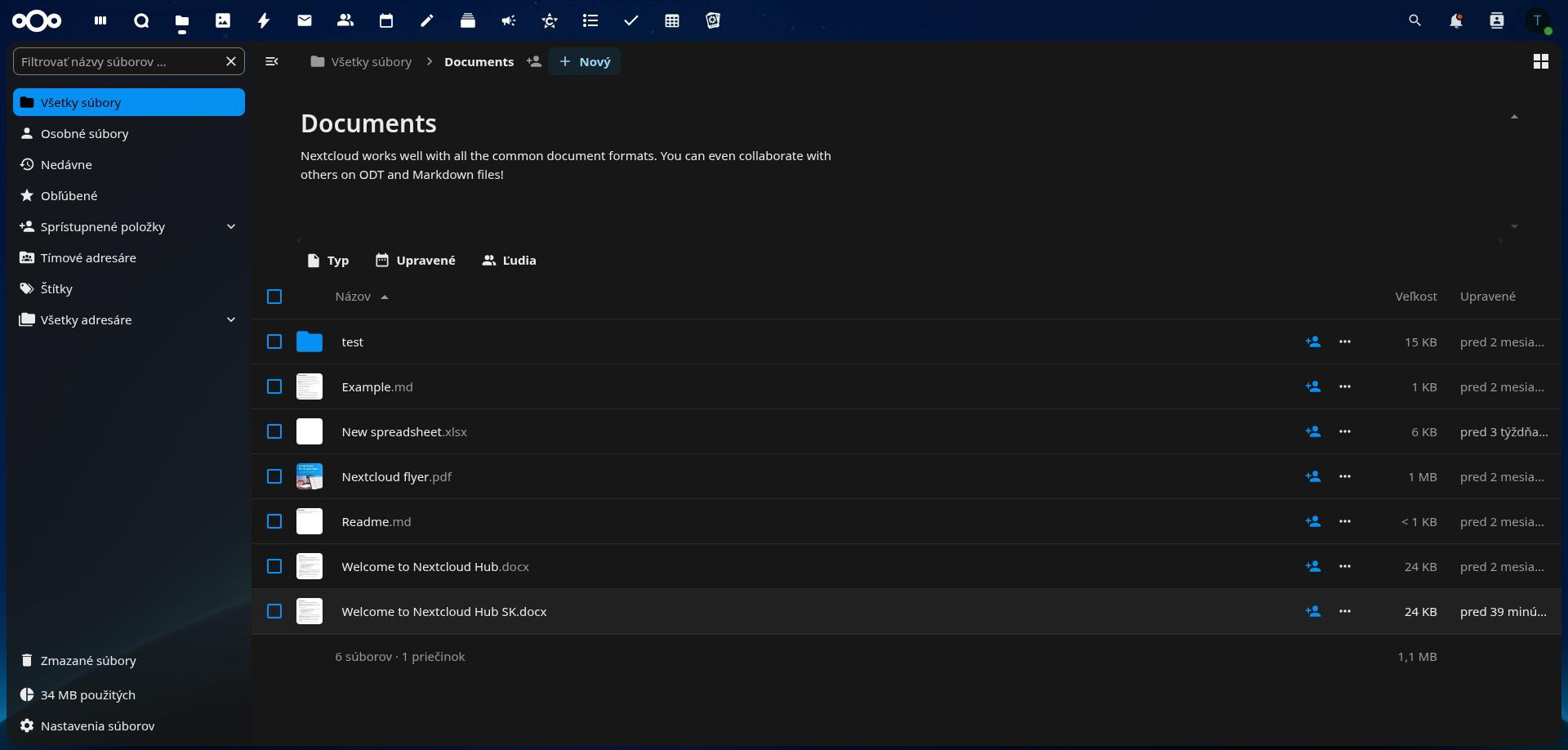Open the Mail app
The height and width of the screenshot is (750, 1568).
pos(305,20)
